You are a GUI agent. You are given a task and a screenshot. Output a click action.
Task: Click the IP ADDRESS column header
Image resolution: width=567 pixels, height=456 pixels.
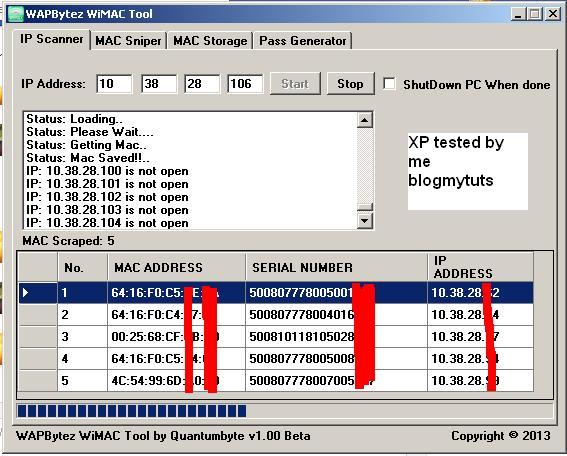(x=481, y=267)
